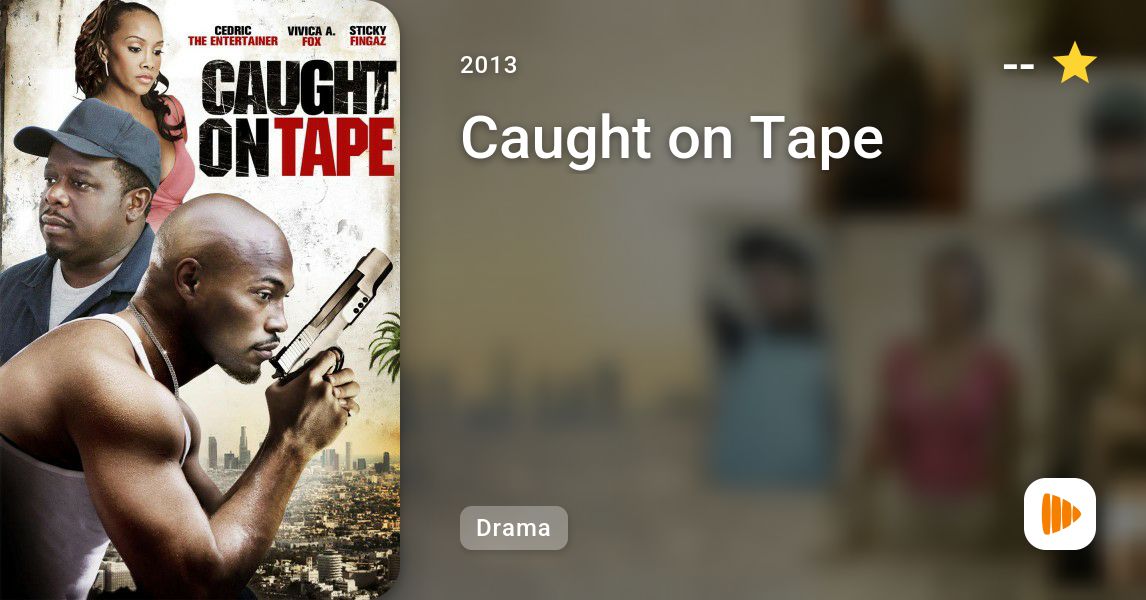
Task: Click the 2013 release year label
Action: point(489,65)
